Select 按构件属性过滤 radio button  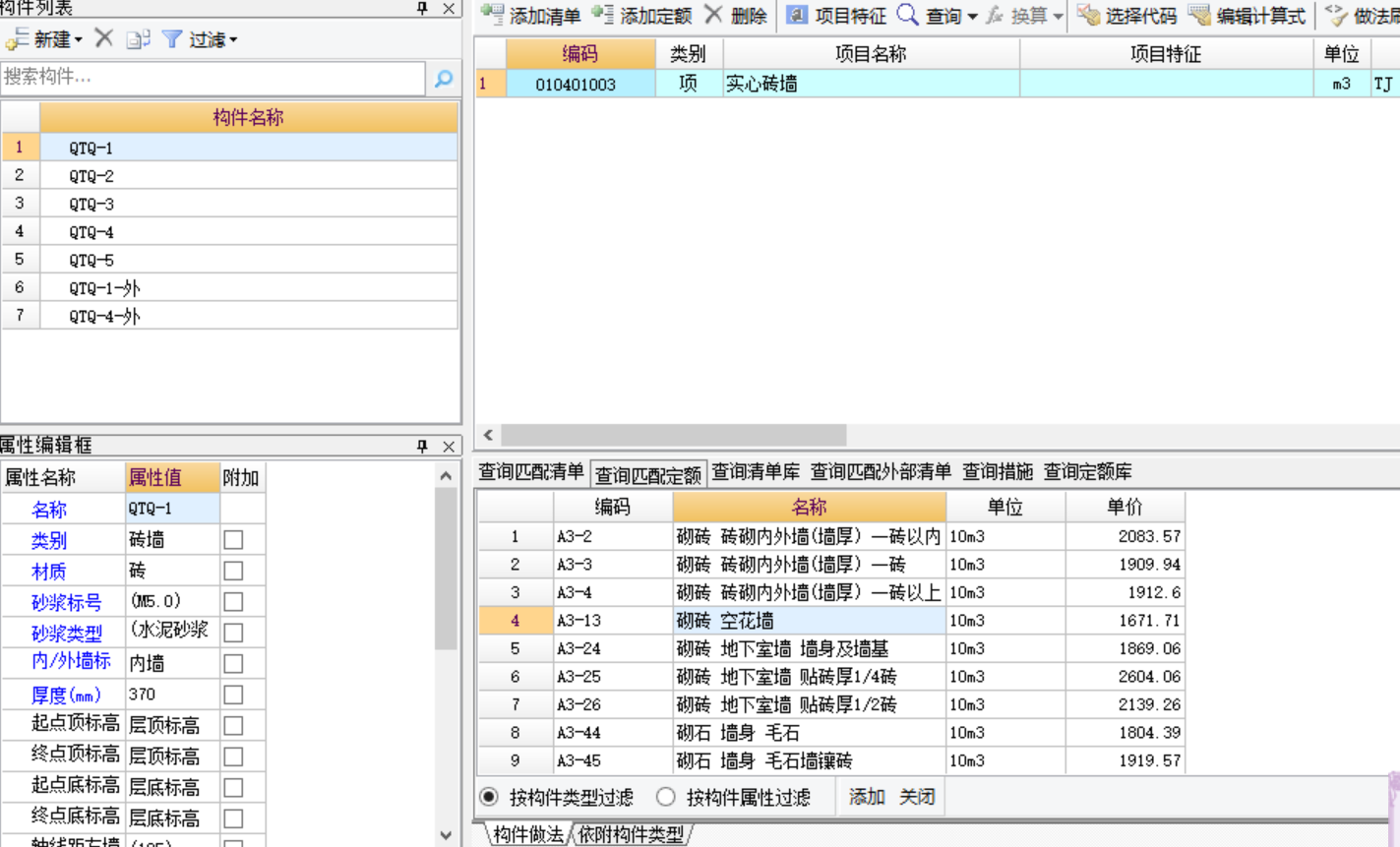(666, 797)
